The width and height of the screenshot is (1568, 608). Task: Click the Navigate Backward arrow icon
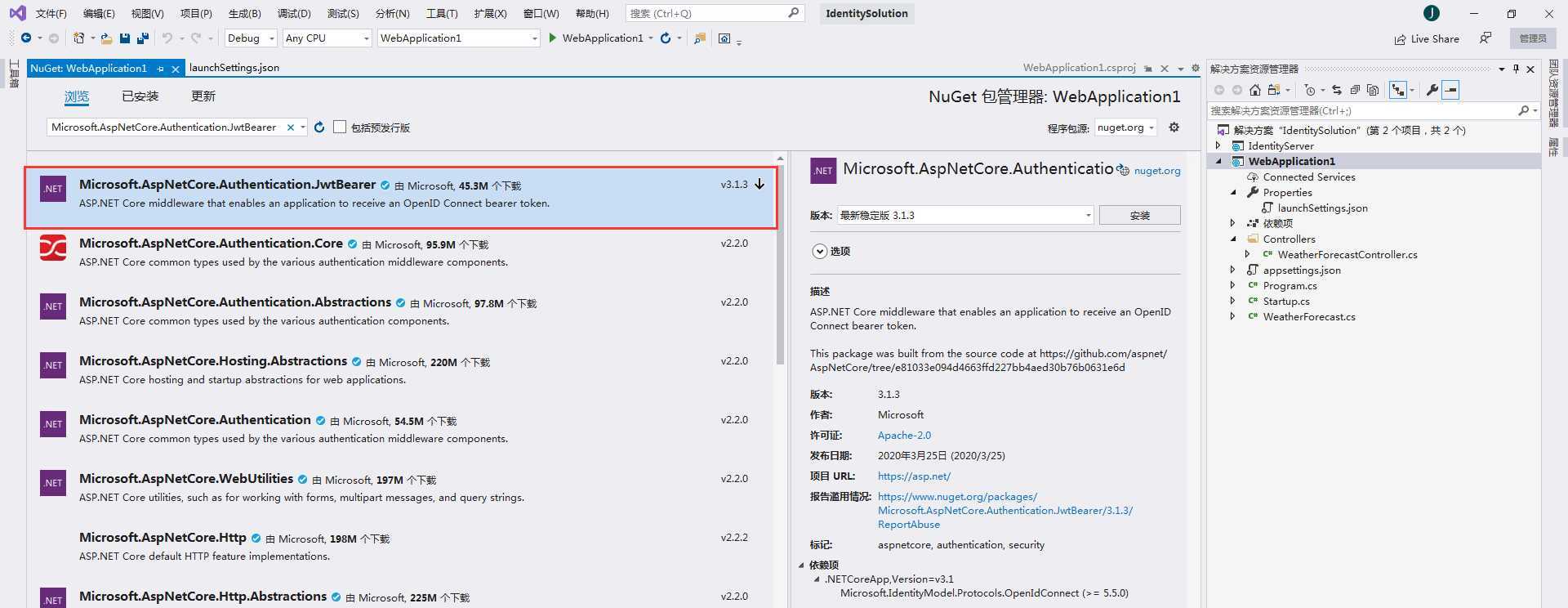click(x=26, y=38)
